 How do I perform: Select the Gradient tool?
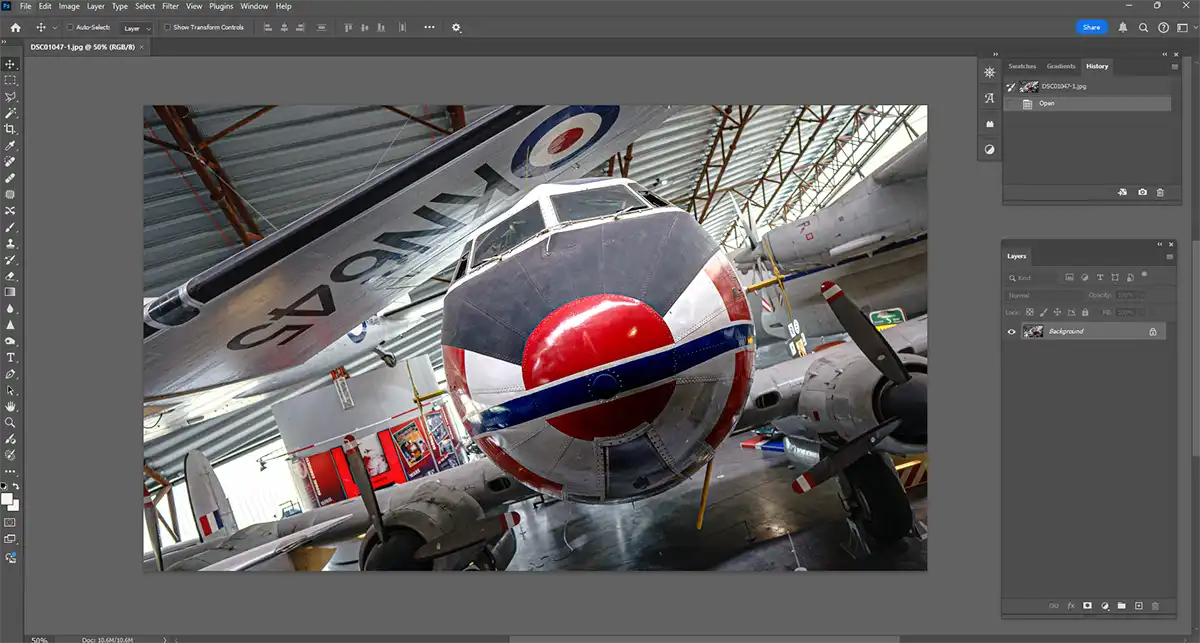pyautogui.click(x=11, y=290)
